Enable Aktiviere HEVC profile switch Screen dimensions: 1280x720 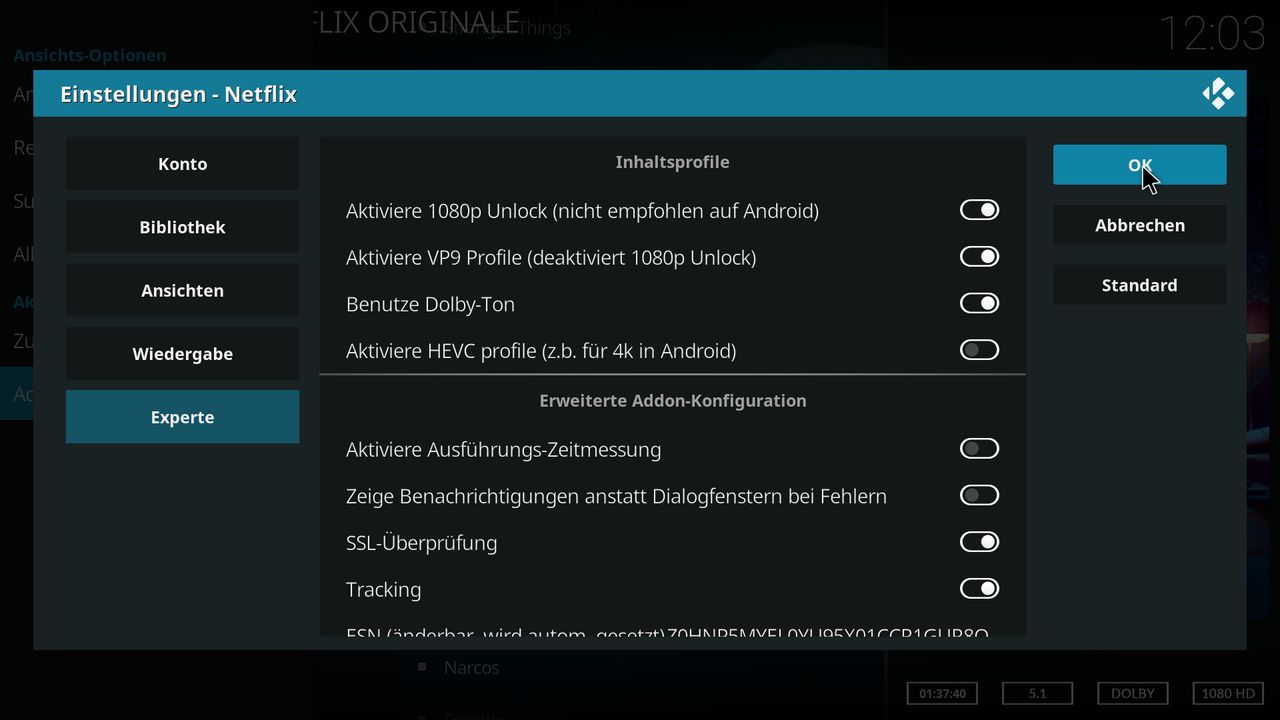[x=979, y=350]
